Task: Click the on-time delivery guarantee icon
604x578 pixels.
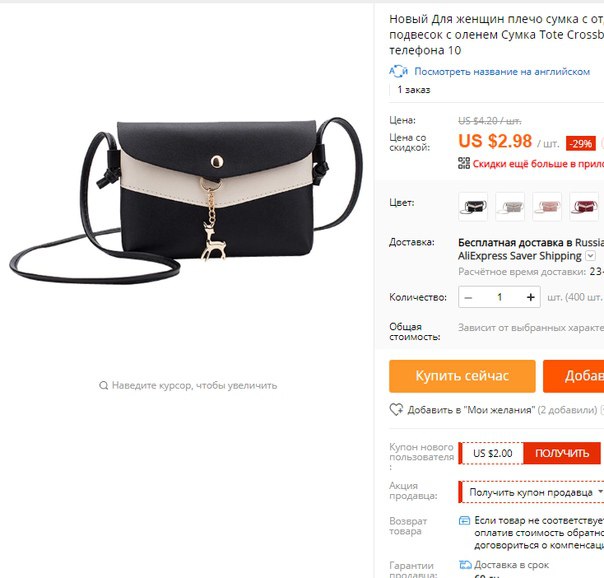Action: click(465, 565)
